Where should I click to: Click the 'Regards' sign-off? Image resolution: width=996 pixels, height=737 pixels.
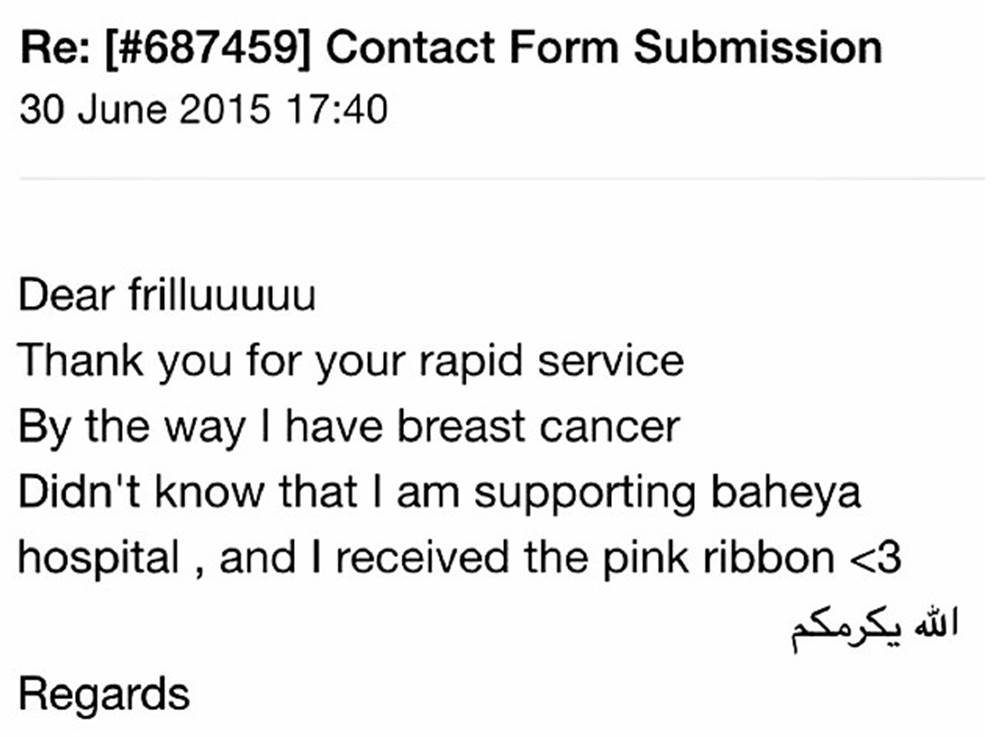[x=104, y=694]
